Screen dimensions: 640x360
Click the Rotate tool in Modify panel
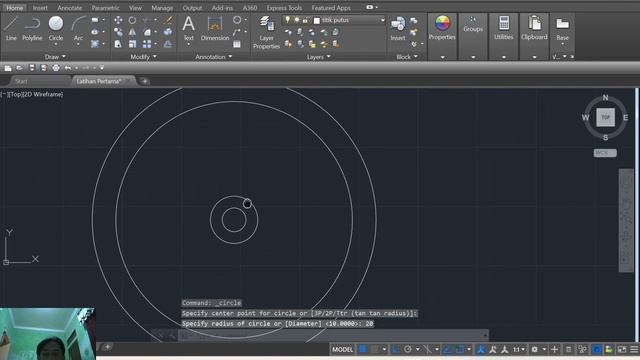132,20
